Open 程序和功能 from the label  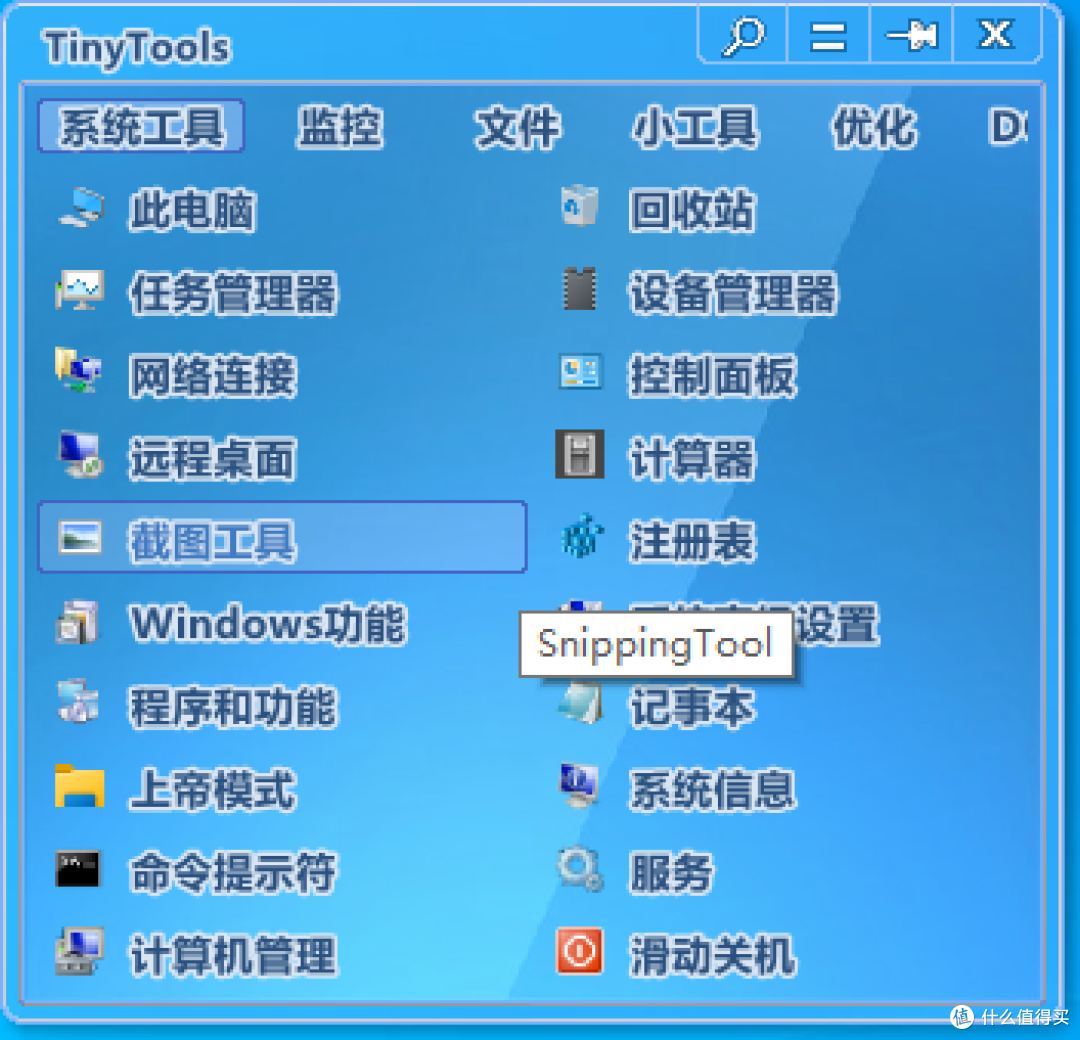233,707
